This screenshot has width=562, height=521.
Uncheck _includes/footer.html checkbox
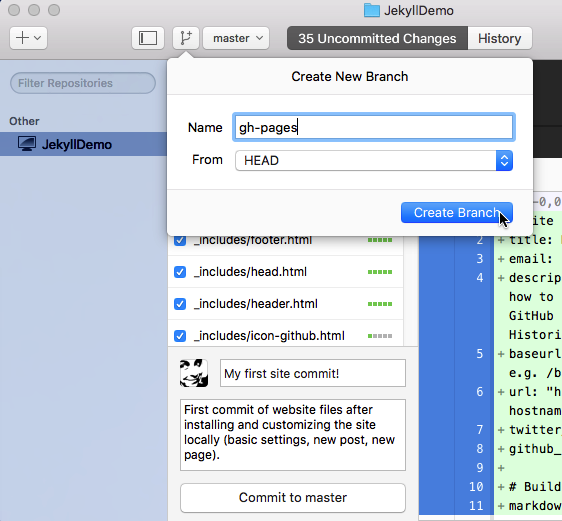180,240
